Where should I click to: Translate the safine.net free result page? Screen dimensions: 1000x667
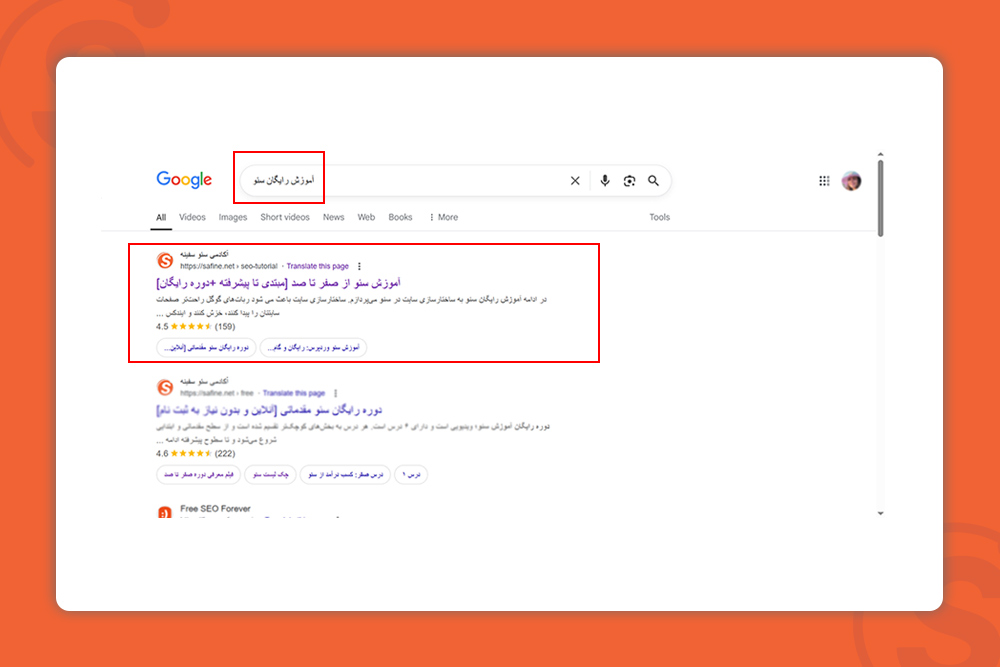coord(294,393)
